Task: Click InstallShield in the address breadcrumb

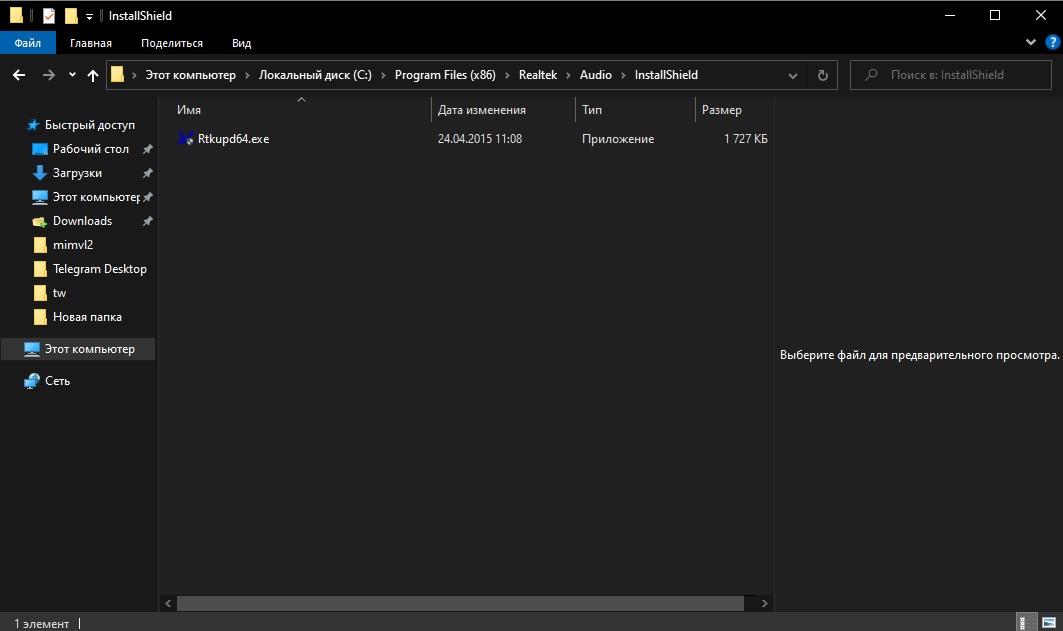Action: pos(666,75)
